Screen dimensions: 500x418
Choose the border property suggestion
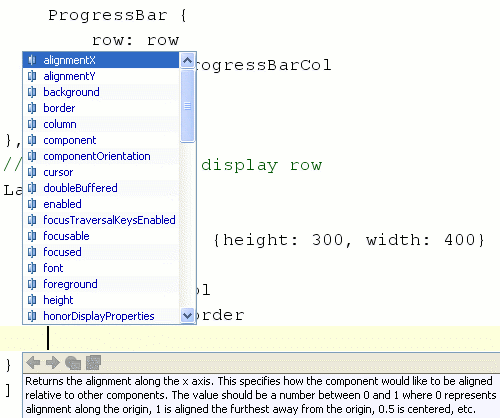(101, 108)
